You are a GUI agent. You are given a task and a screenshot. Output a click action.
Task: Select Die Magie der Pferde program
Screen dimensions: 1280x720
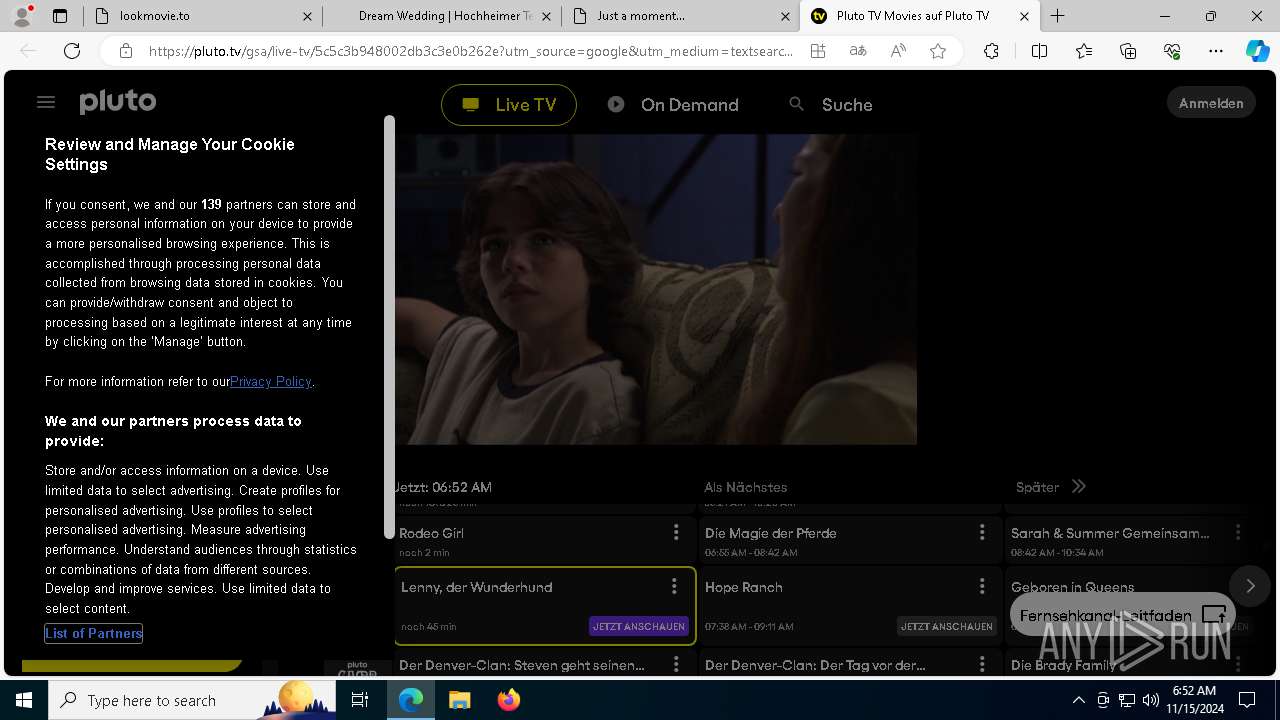click(851, 540)
